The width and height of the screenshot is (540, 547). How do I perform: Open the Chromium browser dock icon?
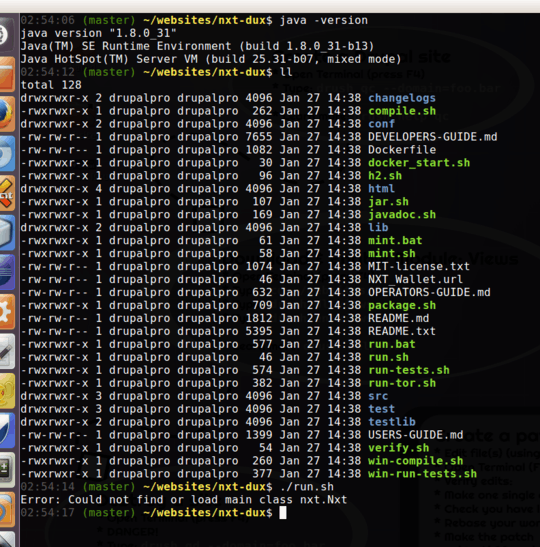point(6,153)
